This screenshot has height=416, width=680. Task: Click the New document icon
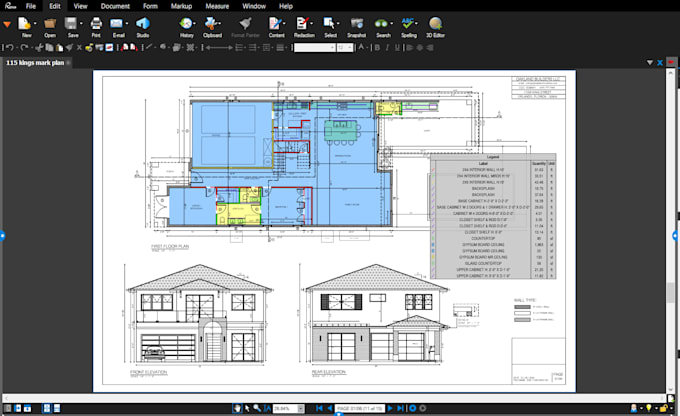point(25,23)
